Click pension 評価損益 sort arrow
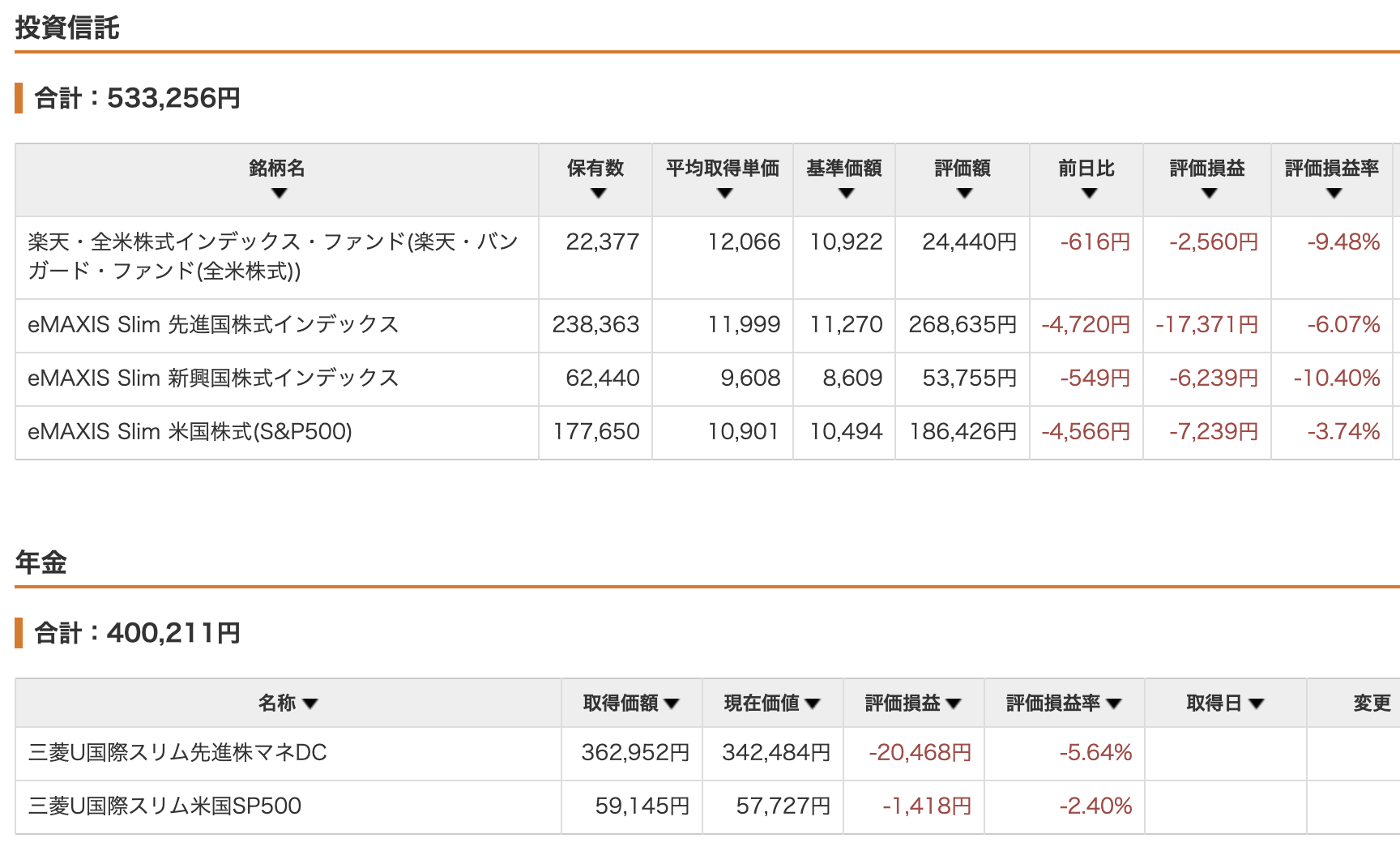The image size is (1400, 851). [954, 703]
